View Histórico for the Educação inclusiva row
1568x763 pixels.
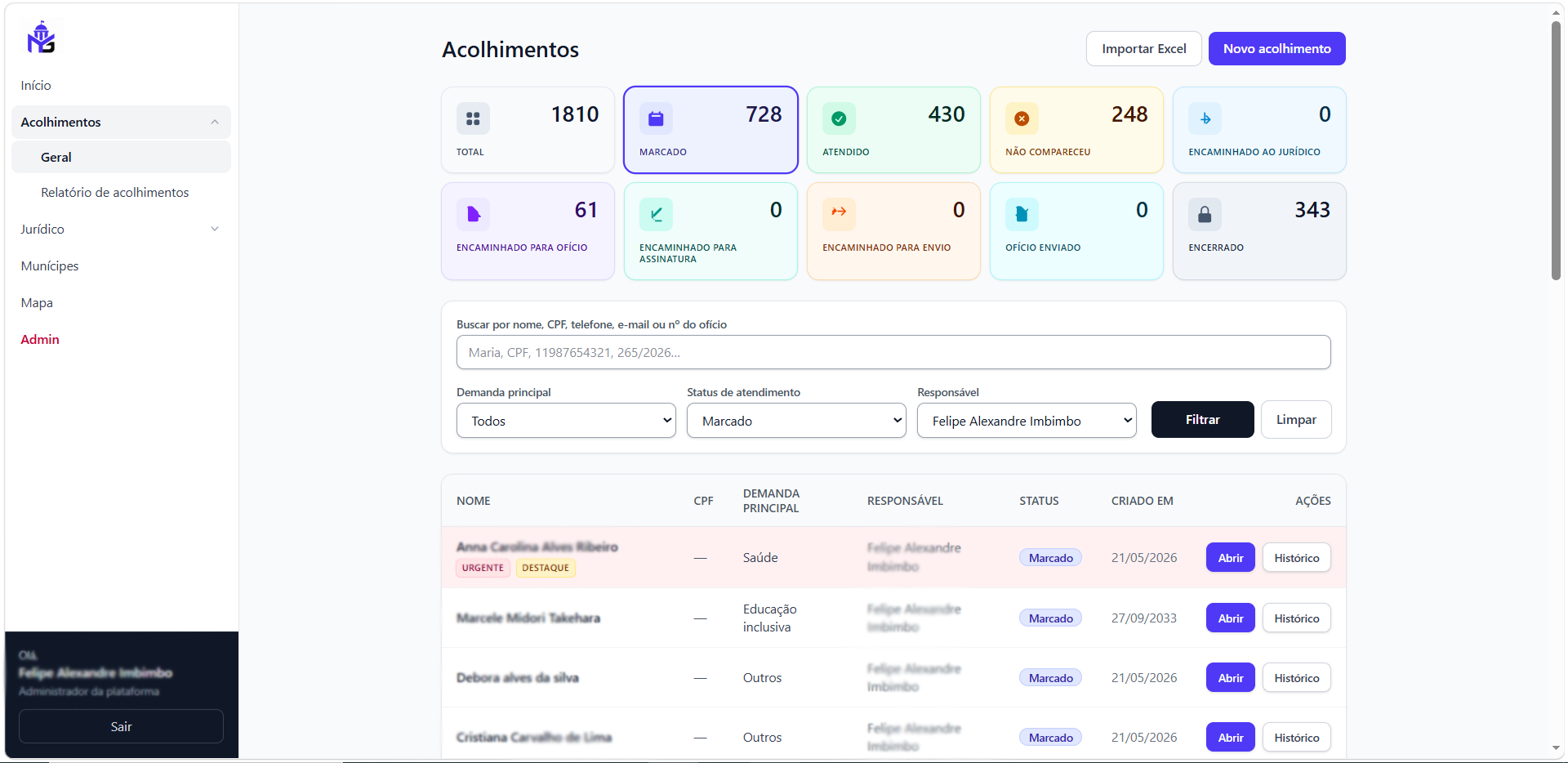[x=1296, y=618]
